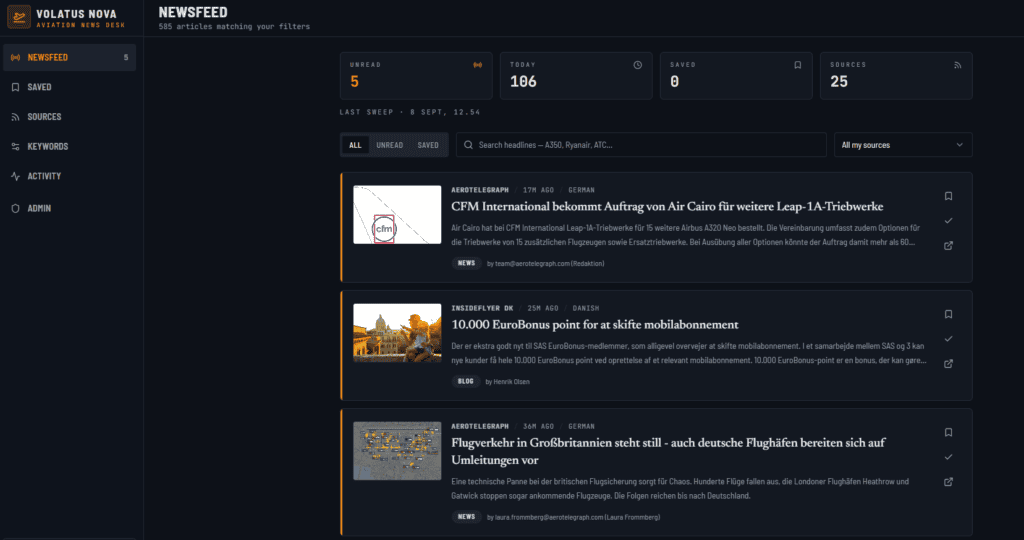Mark the EuroBonus article as read
This screenshot has width=1024, height=540.
coord(948,339)
